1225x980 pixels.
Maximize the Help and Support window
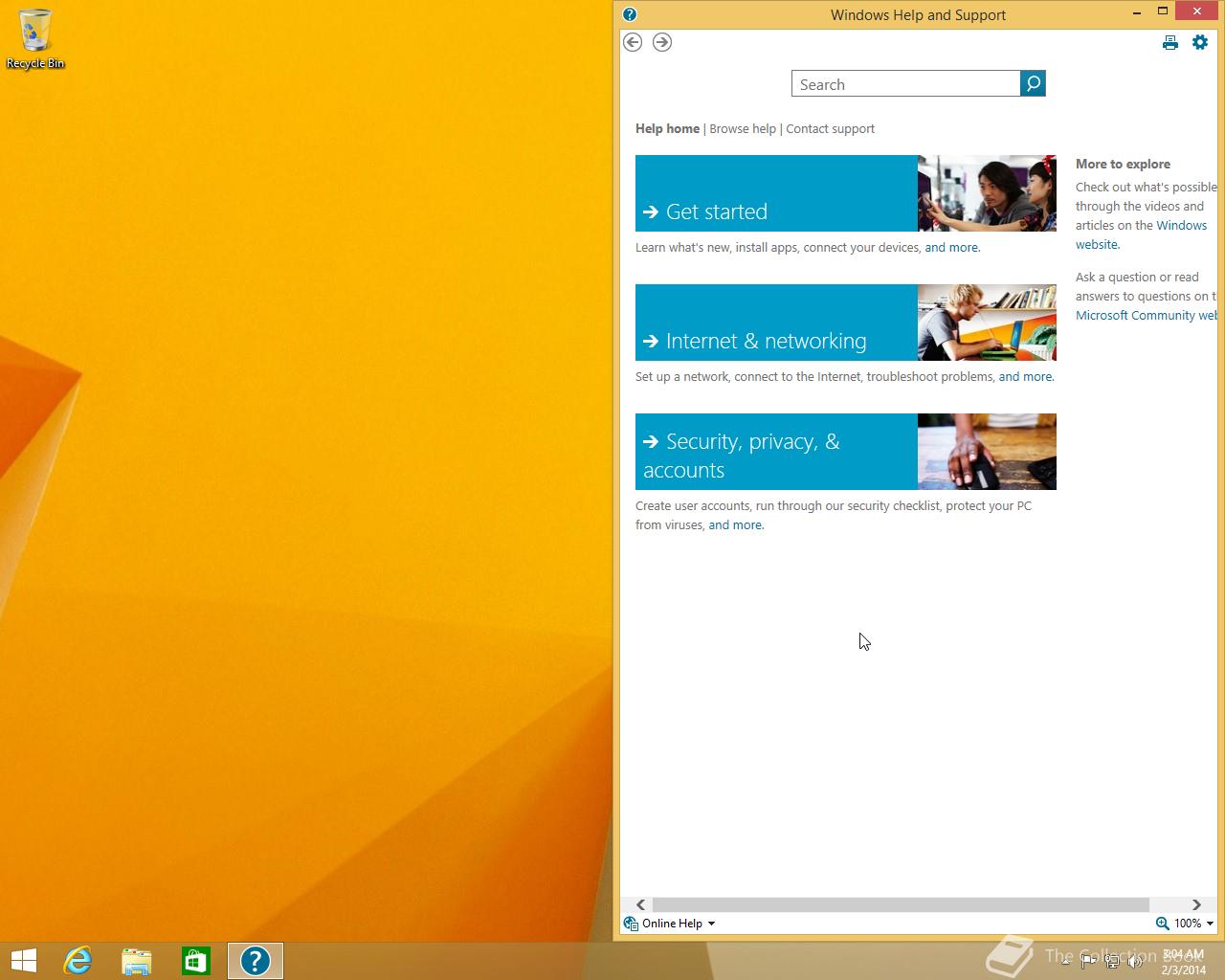[x=1163, y=11]
